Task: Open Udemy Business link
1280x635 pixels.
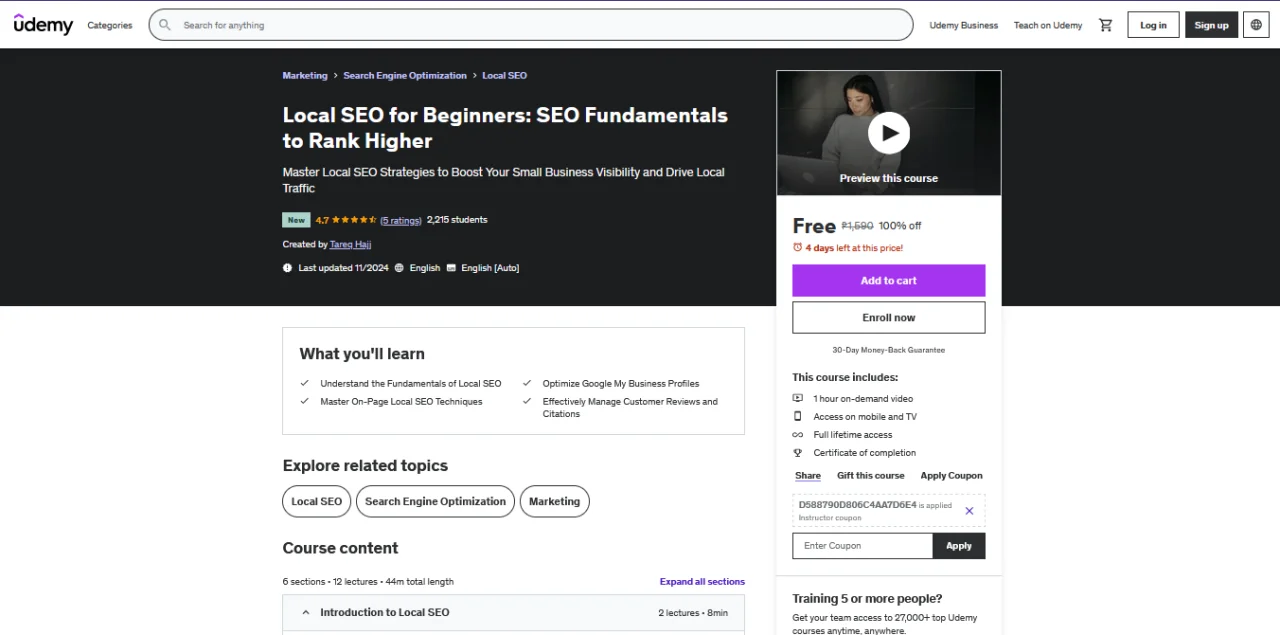Action: [x=963, y=25]
